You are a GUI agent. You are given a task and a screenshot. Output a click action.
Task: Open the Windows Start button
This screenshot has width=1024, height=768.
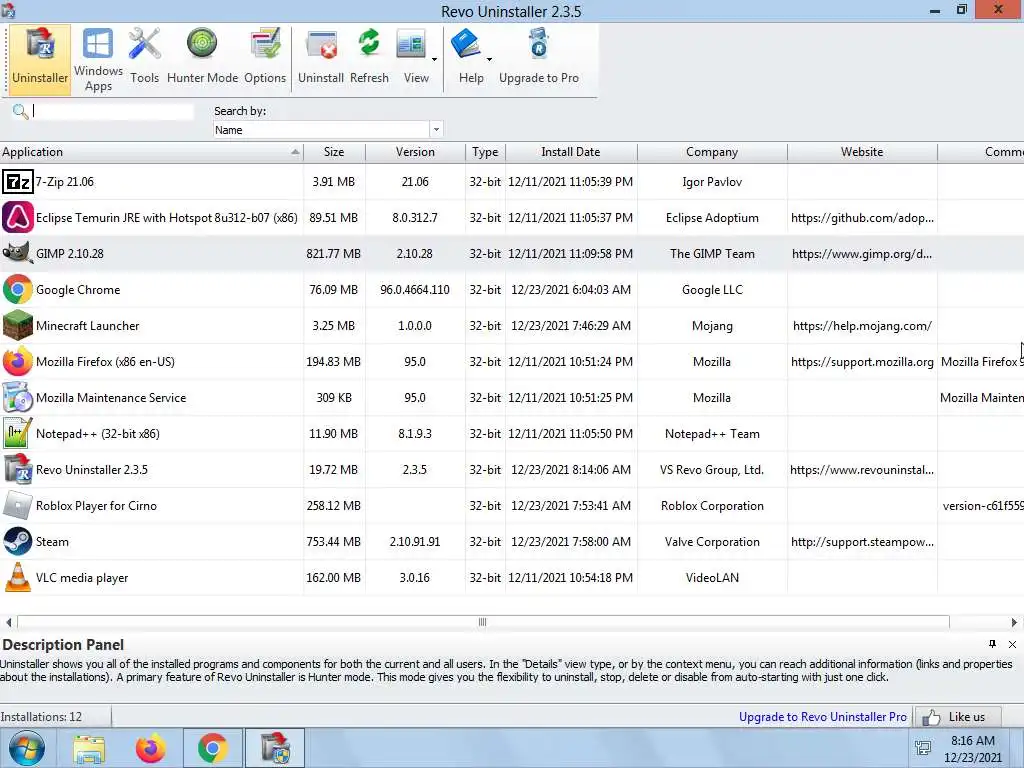[x=27, y=748]
